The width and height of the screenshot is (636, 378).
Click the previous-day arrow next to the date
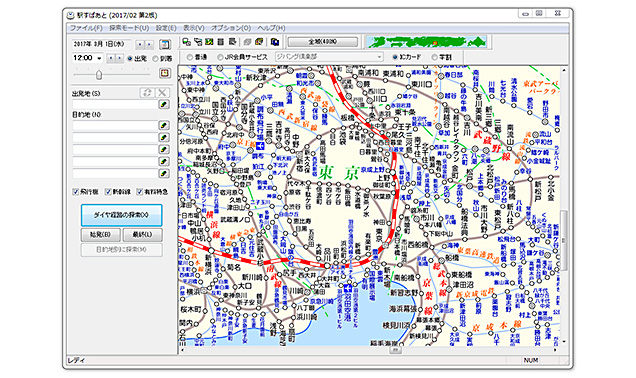[140, 44]
